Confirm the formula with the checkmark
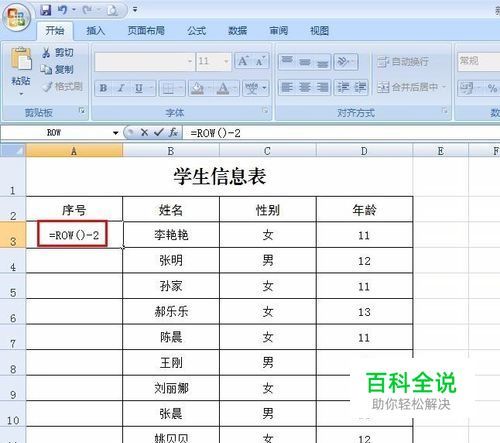This screenshot has width=500, height=443. click(158, 133)
